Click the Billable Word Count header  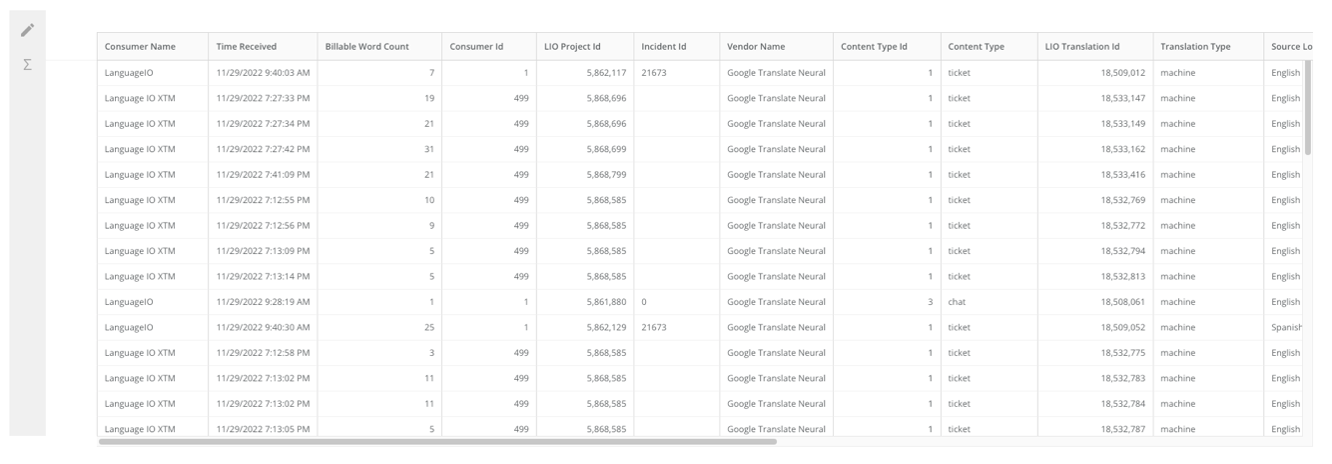pyautogui.click(x=367, y=47)
